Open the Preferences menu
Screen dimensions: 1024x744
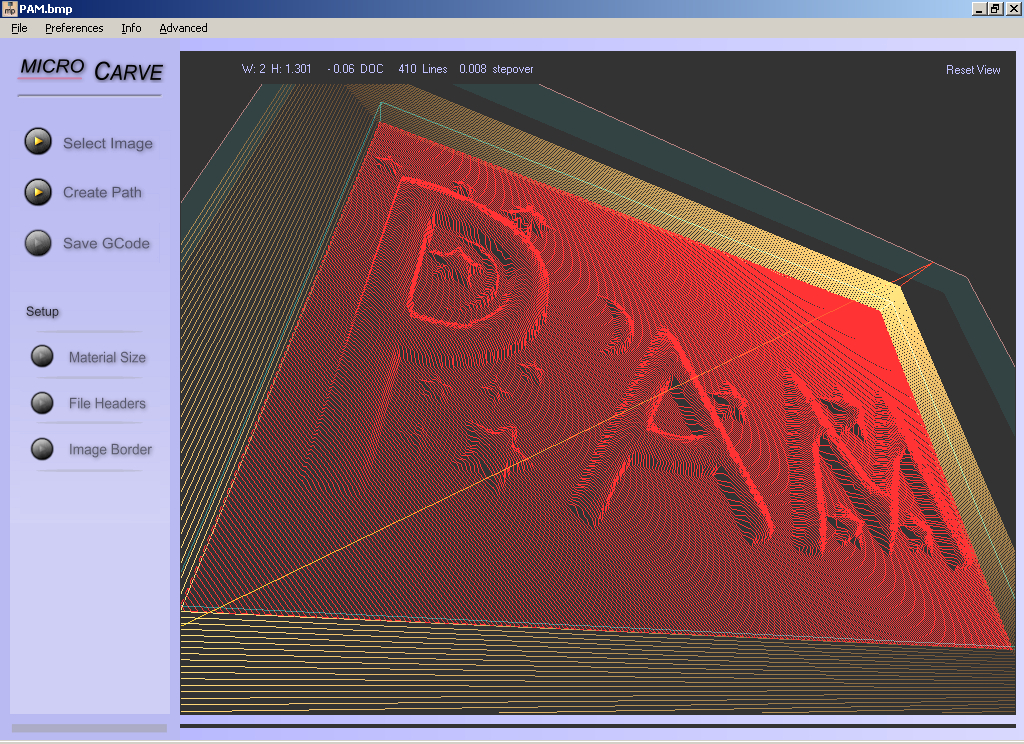pos(74,28)
